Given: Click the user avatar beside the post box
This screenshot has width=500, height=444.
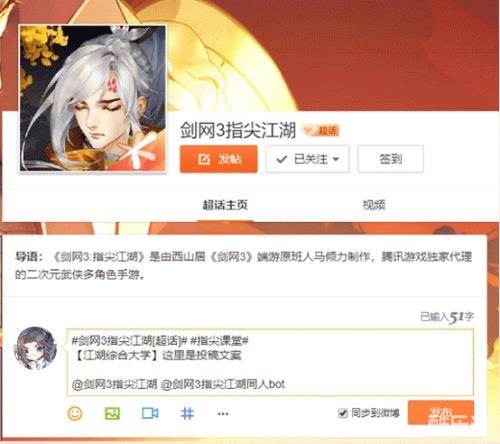Looking at the screenshot, I should coord(35,348).
